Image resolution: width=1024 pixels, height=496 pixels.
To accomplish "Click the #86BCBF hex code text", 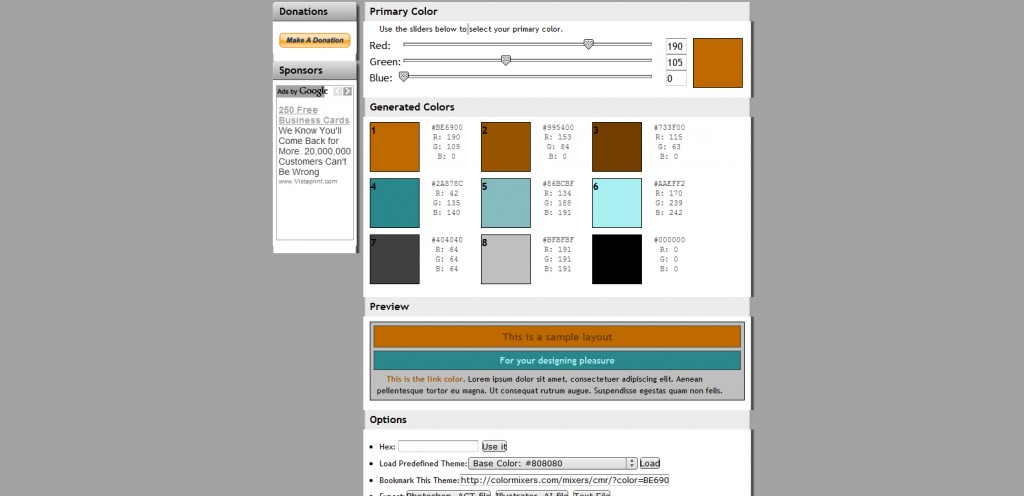I will (x=558, y=183).
